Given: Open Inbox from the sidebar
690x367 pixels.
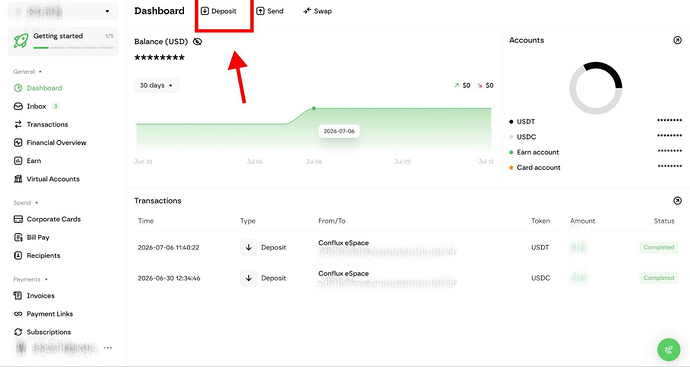Looking at the screenshot, I should (x=36, y=106).
